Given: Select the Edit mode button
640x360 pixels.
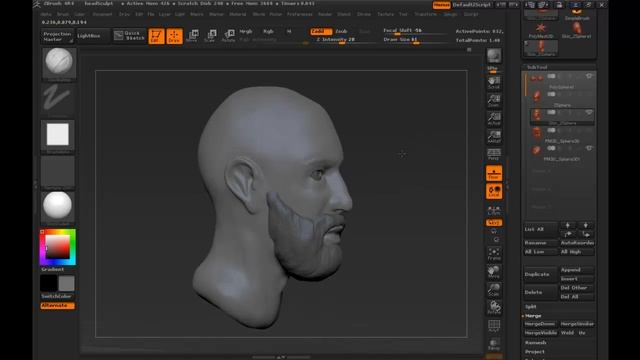Looking at the screenshot, I should 156,36.
